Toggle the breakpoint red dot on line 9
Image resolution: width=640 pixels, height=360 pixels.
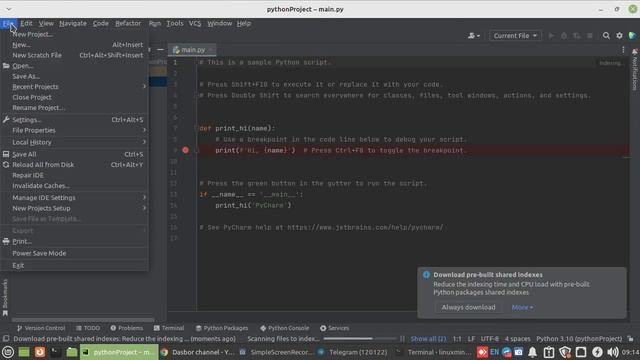185,150
